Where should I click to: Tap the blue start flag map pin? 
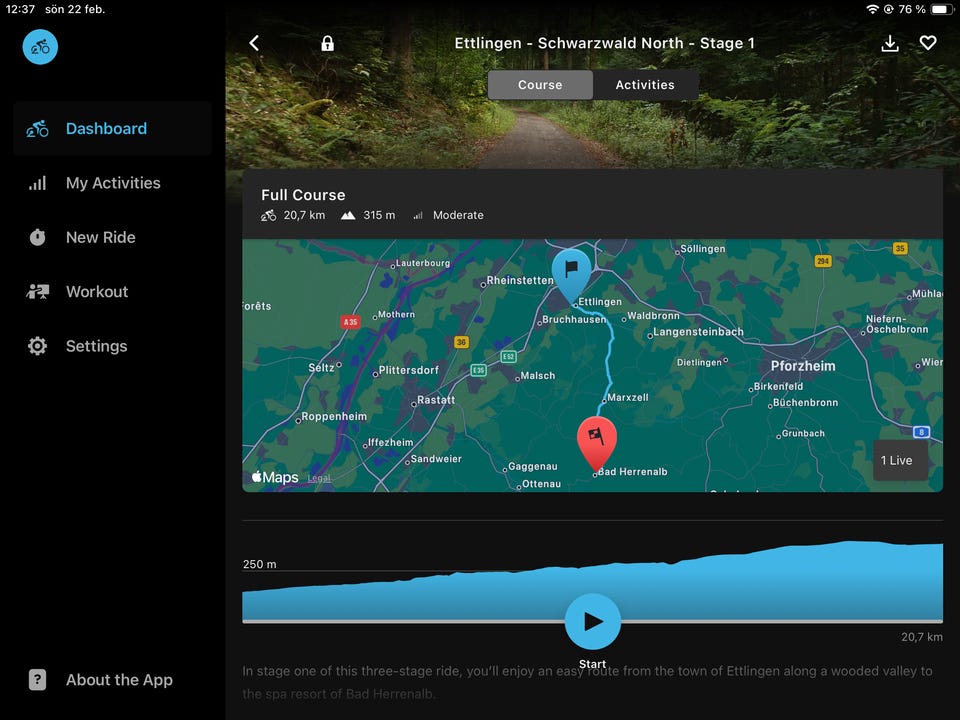pyautogui.click(x=571, y=275)
